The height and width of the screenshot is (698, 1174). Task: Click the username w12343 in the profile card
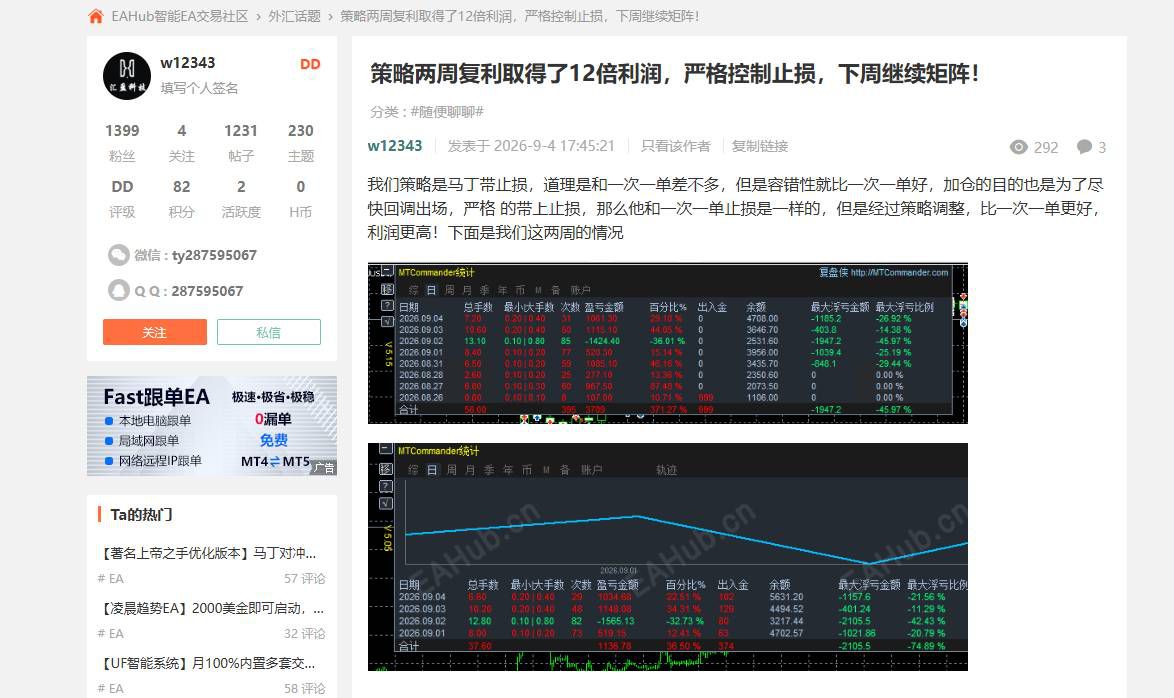pyautogui.click(x=188, y=63)
